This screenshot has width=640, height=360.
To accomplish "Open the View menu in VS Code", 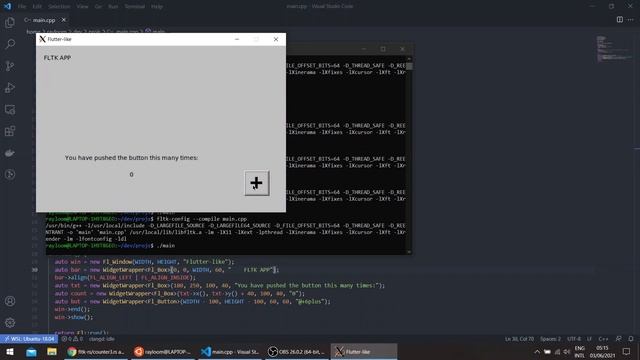I will pyautogui.click(x=82, y=7).
